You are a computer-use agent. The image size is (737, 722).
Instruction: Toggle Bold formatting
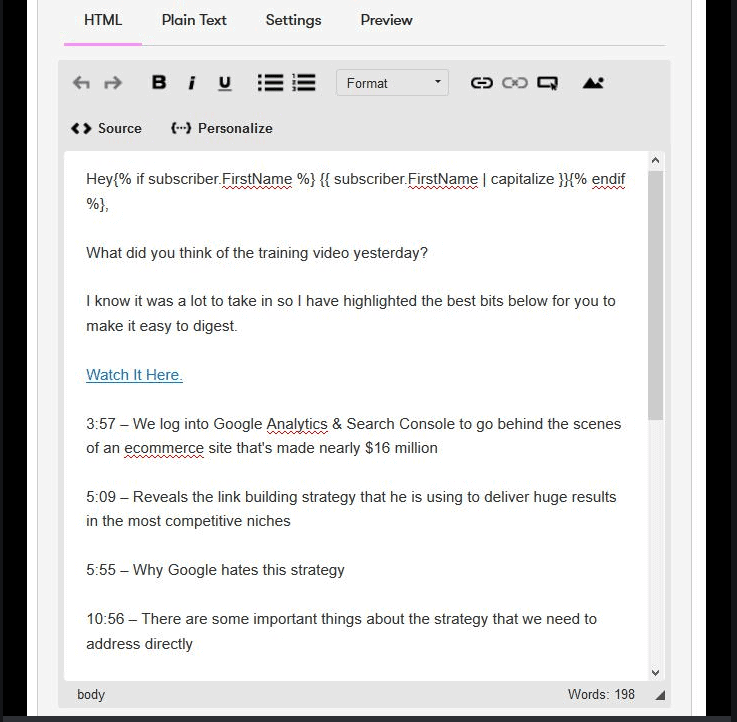(159, 83)
